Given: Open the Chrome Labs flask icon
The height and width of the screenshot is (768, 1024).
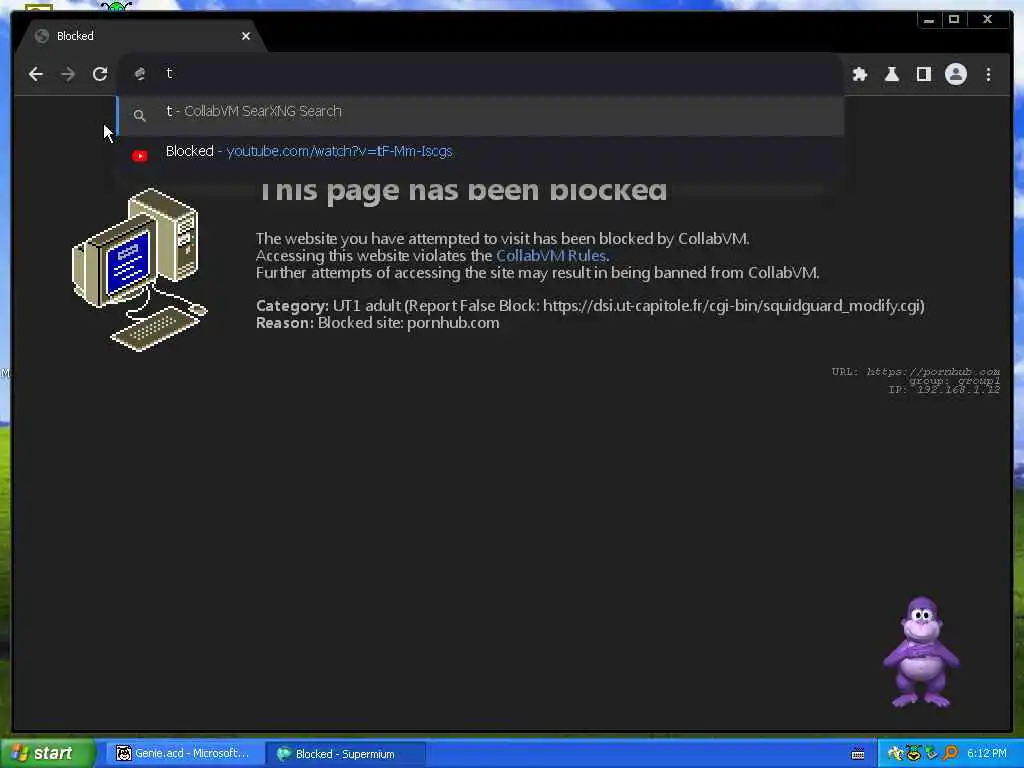Looking at the screenshot, I should tap(891, 74).
